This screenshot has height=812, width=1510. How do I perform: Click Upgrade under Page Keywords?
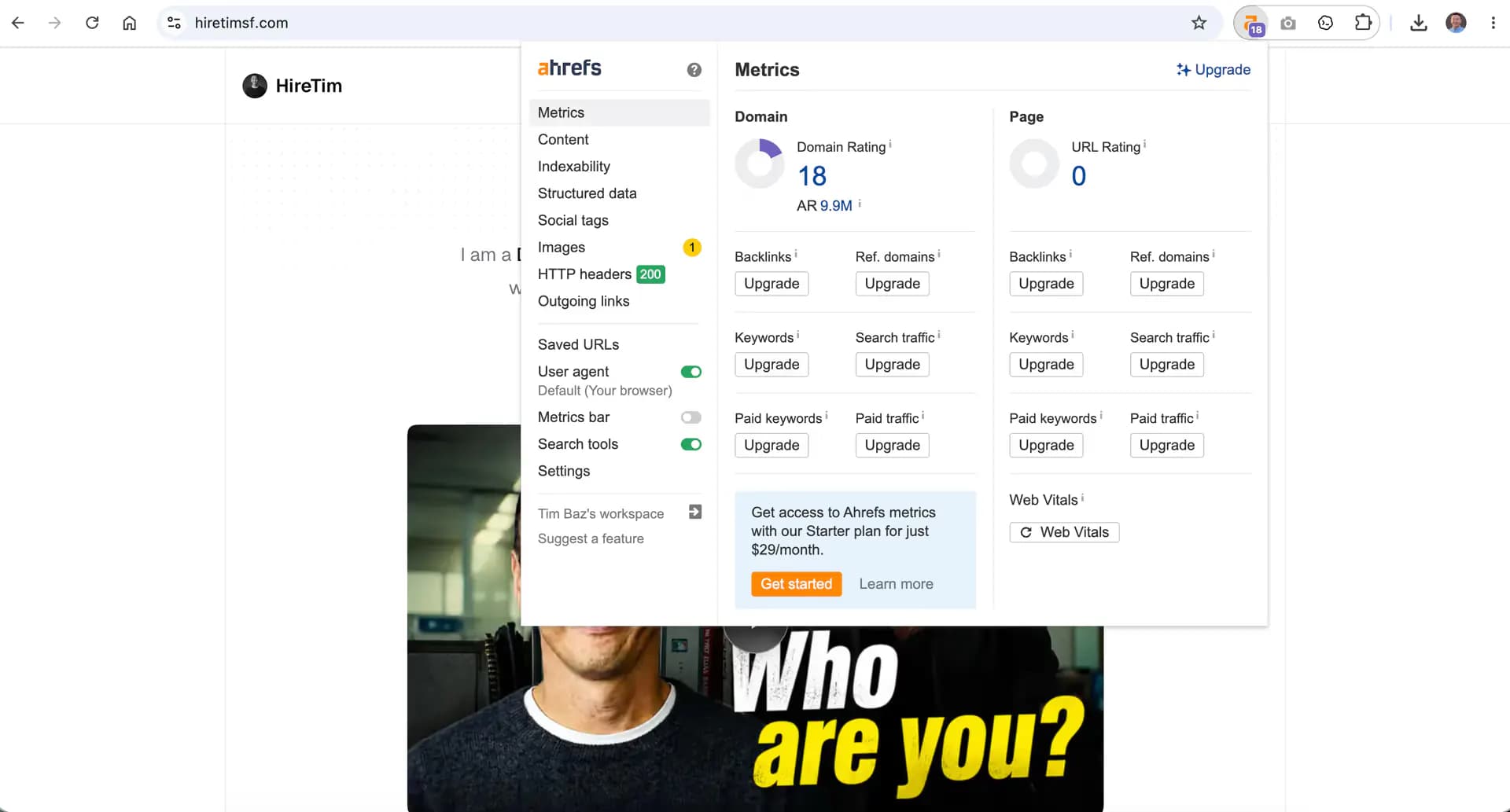1046,365
